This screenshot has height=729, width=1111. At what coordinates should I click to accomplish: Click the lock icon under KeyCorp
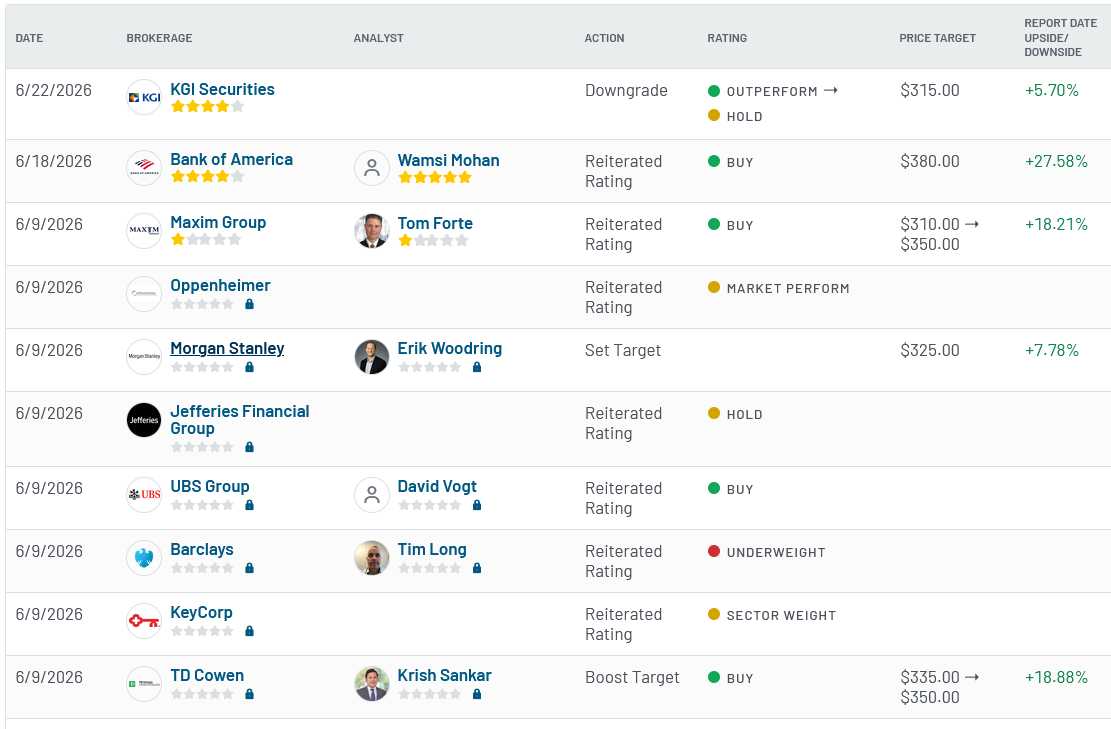coord(249,631)
